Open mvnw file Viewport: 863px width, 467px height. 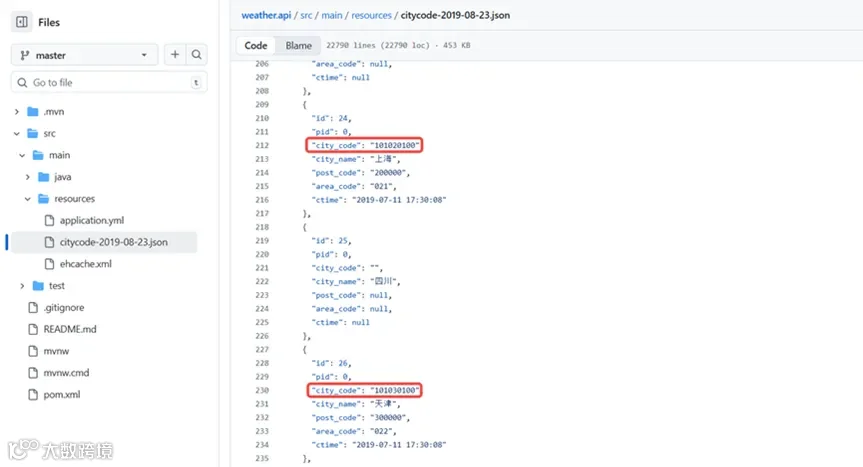(x=56, y=351)
